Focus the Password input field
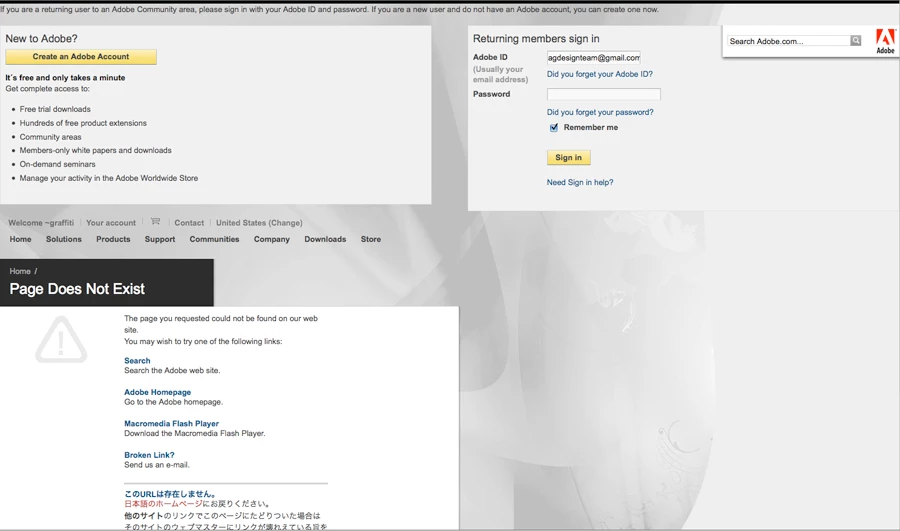 tap(604, 94)
